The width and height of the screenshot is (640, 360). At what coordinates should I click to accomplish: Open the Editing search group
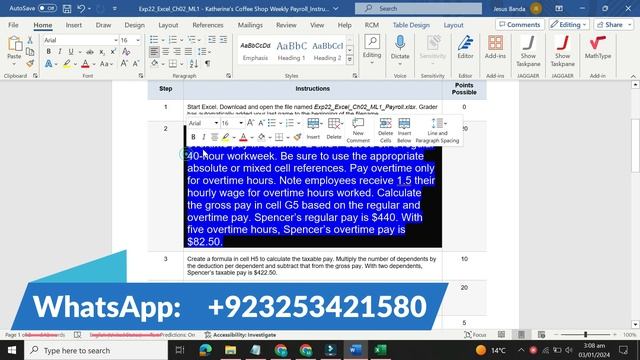click(x=372, y=50)
